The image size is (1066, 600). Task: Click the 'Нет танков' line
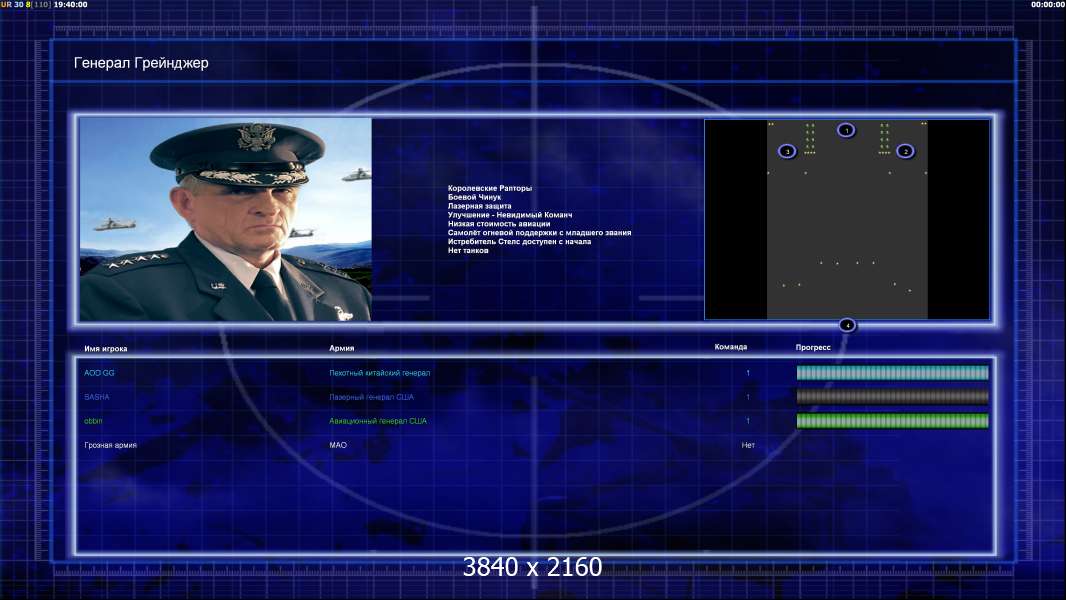(468, 250)
